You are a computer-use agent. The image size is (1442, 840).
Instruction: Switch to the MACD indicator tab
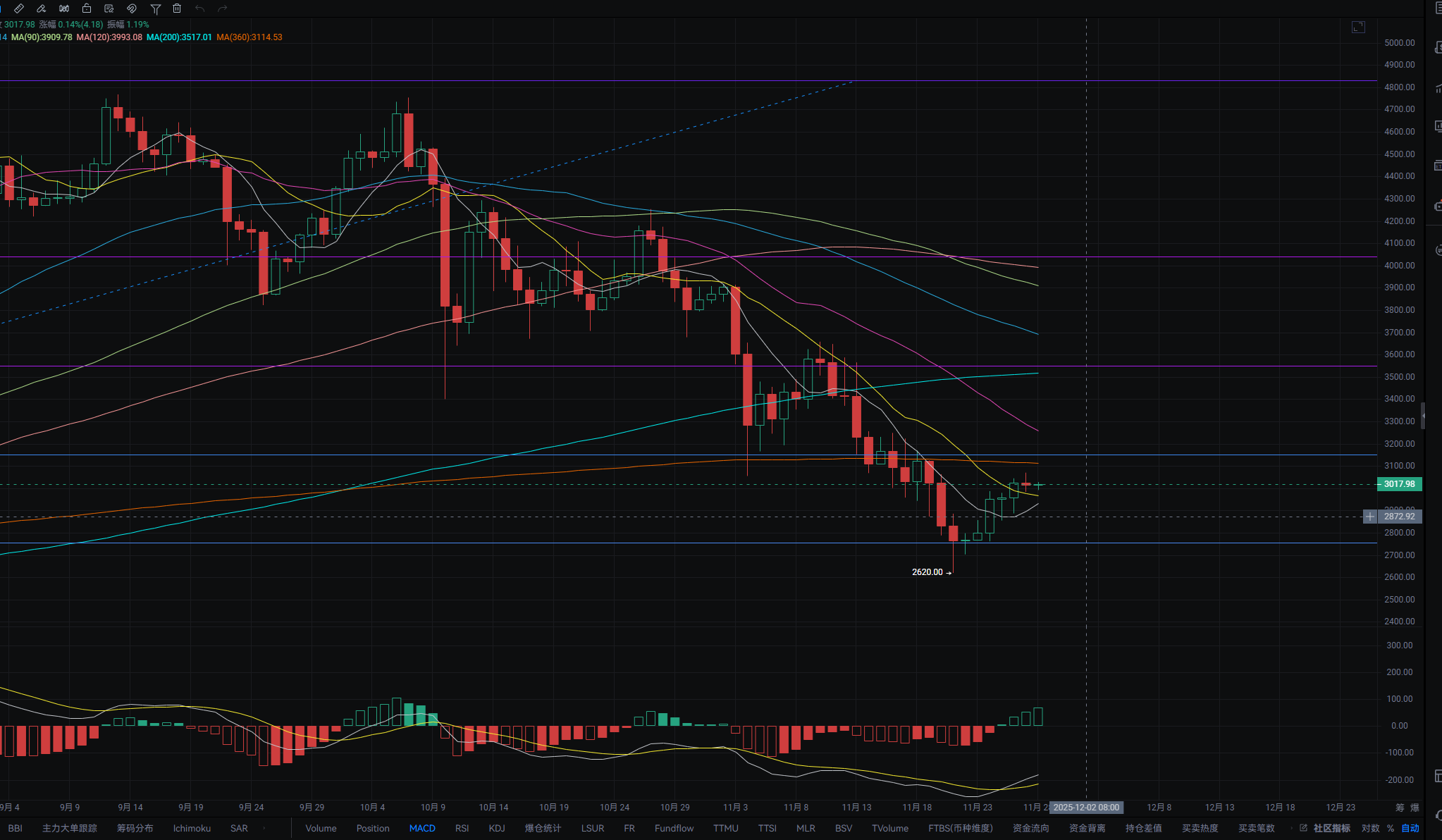coord(422,828)
